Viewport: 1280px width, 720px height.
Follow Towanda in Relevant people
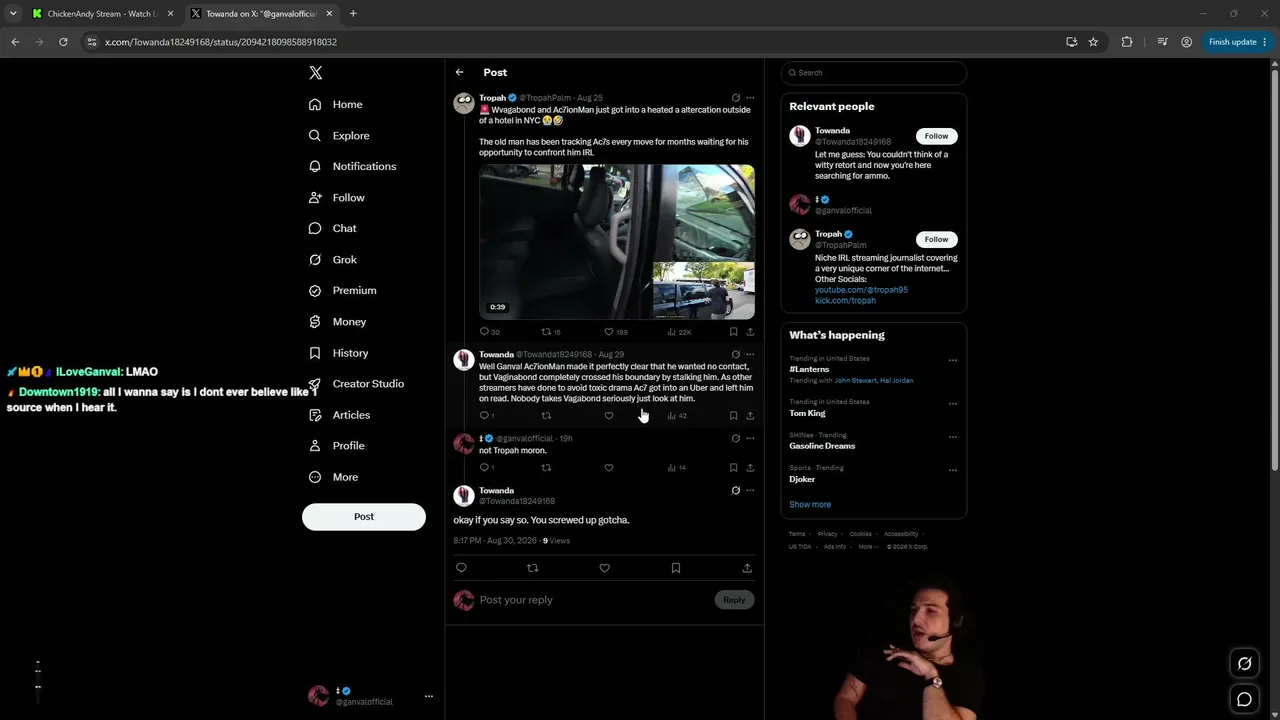point(936,136)
